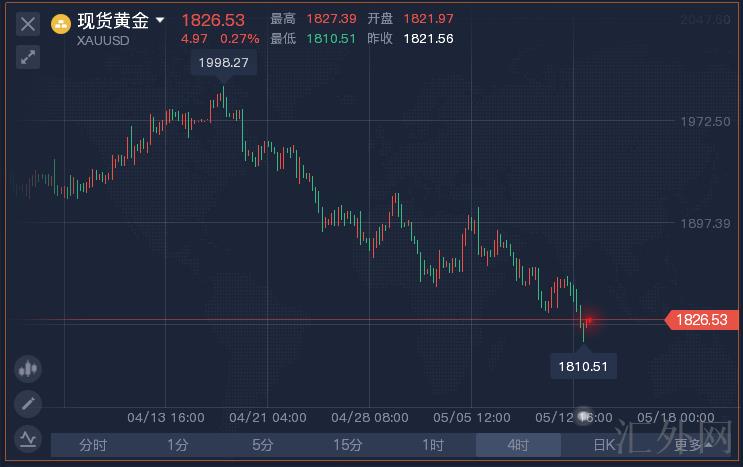743x467 pixels.
Task: Click the 现货黄金 symbol title
Action: click(x=113, y=21)
